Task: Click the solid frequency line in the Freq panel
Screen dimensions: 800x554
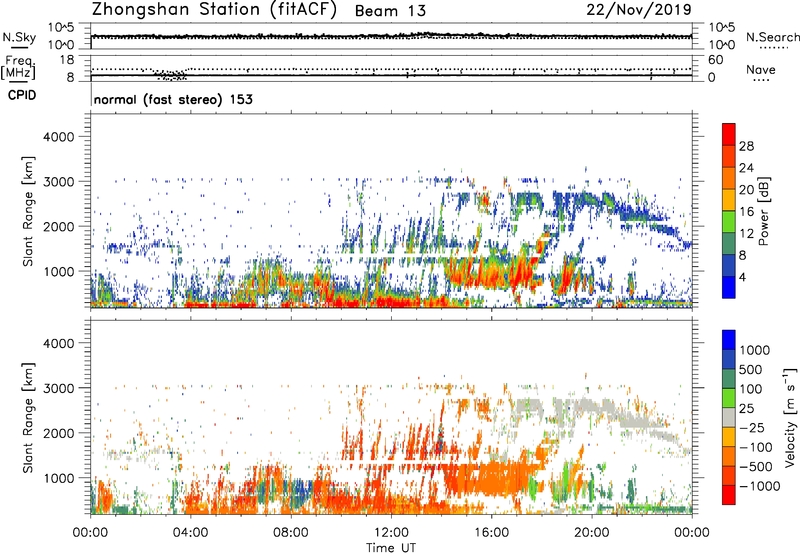Action: [391, 75]
